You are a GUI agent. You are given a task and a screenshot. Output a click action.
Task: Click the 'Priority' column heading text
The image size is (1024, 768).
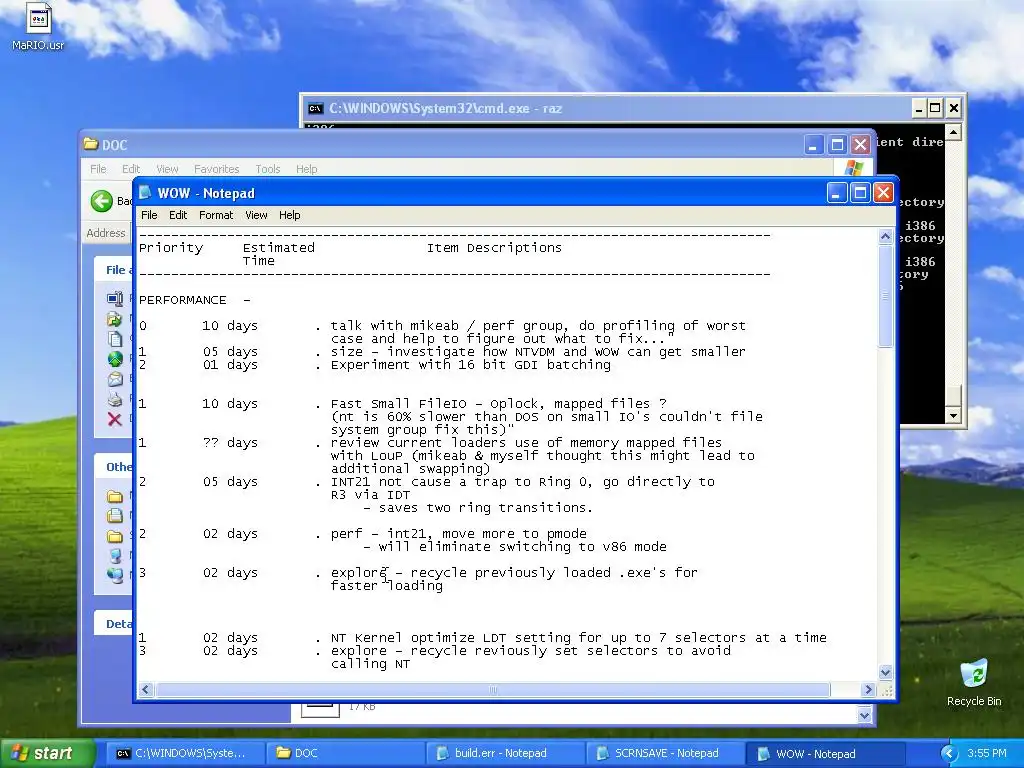171,248
